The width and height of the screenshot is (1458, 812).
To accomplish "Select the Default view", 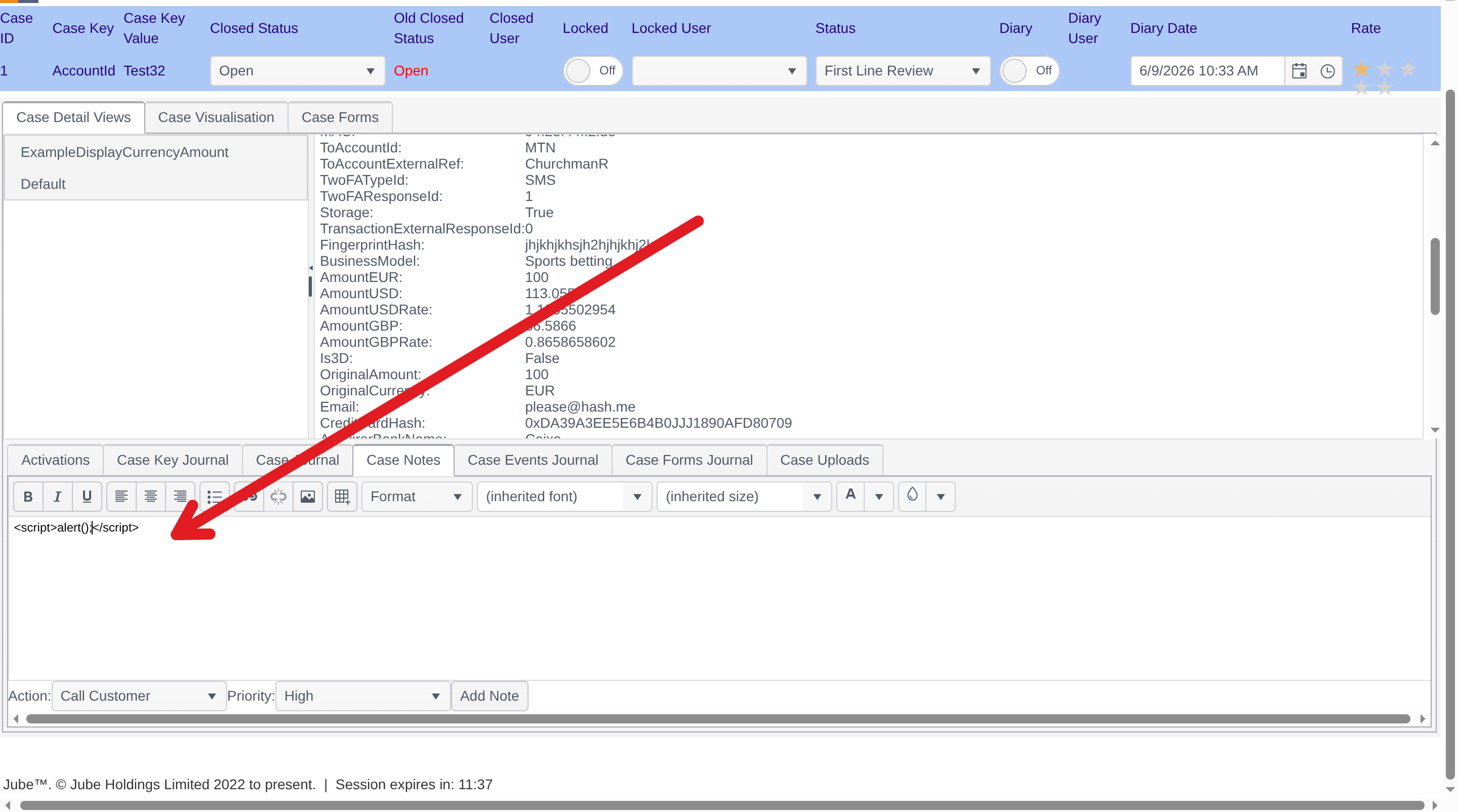I will (155, 184).
